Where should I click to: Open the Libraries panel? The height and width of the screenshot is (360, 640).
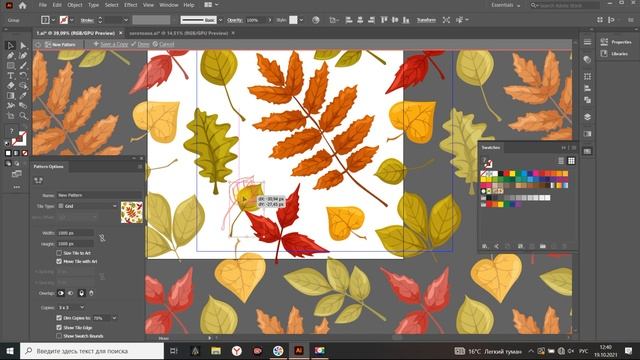point(615,53)
